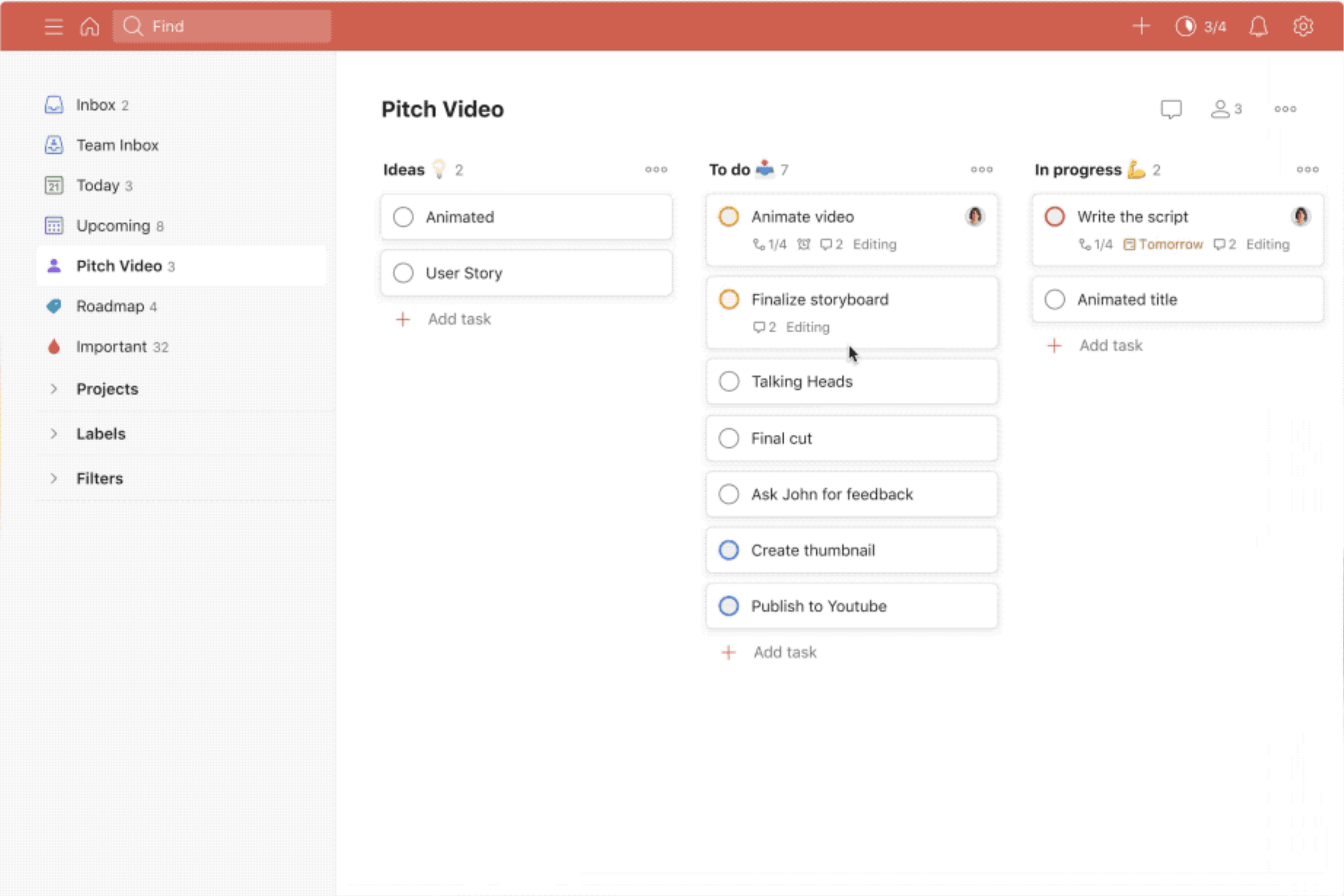Select Upcoming in the sidebar
This screenshot has width=1344, height=896.
coord(113,226)
